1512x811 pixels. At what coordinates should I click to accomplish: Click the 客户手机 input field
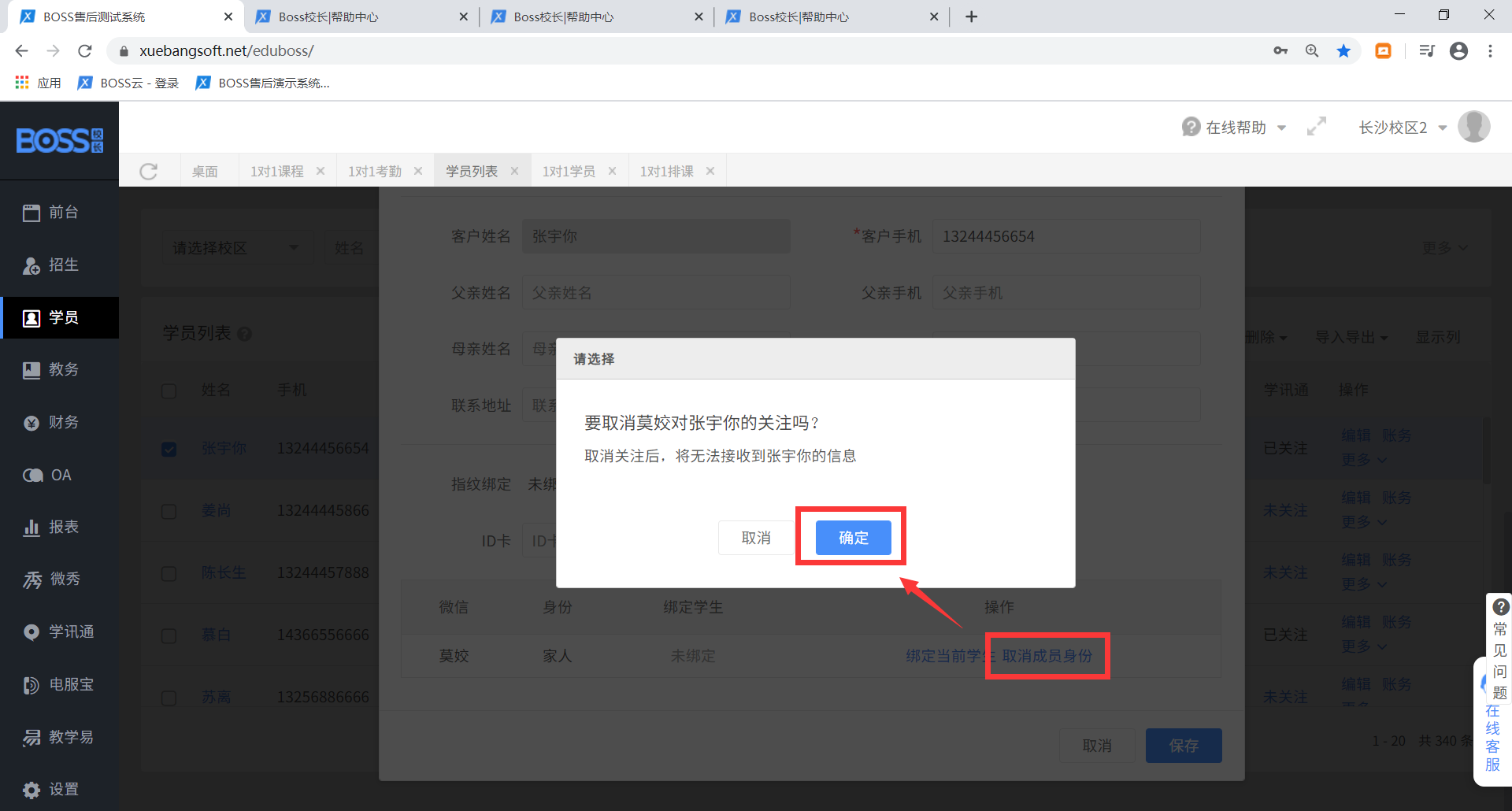coord(1066,236)
